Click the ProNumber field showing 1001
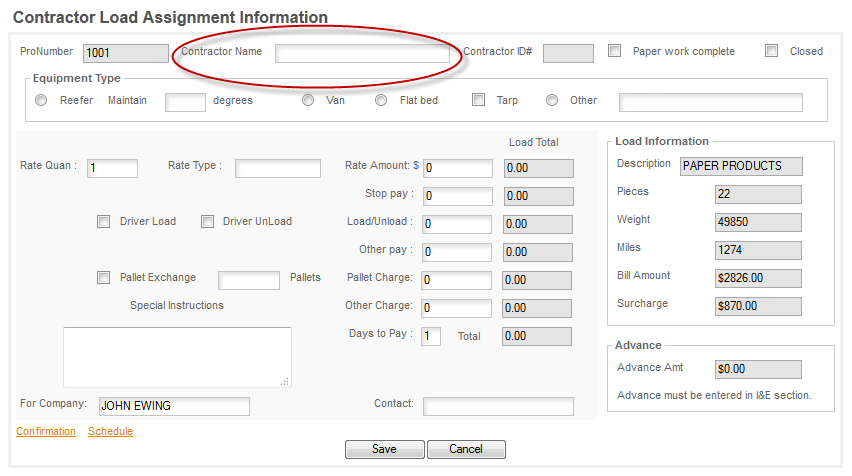Viewport: 852px width, 476px height. pos(126,53)
